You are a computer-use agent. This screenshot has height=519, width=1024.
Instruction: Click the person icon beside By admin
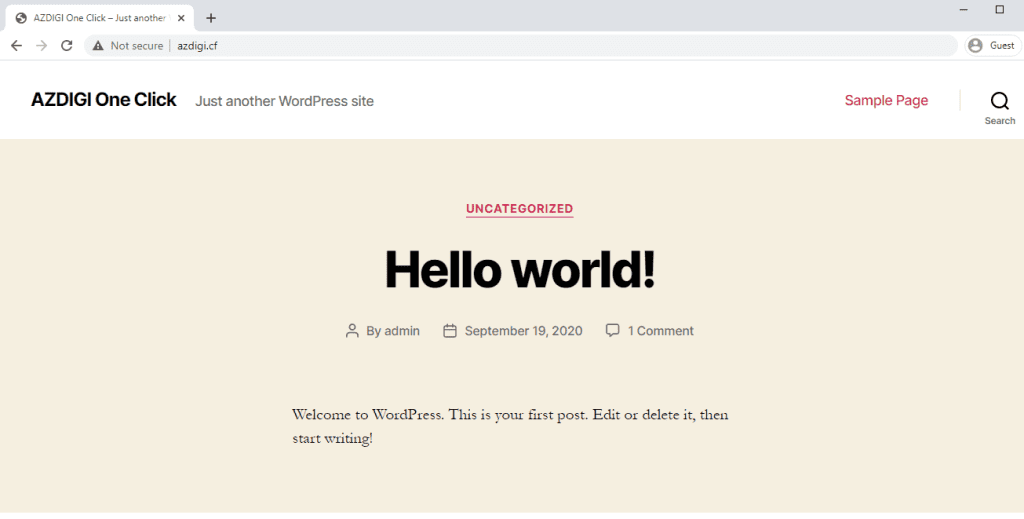click(352, 331)
